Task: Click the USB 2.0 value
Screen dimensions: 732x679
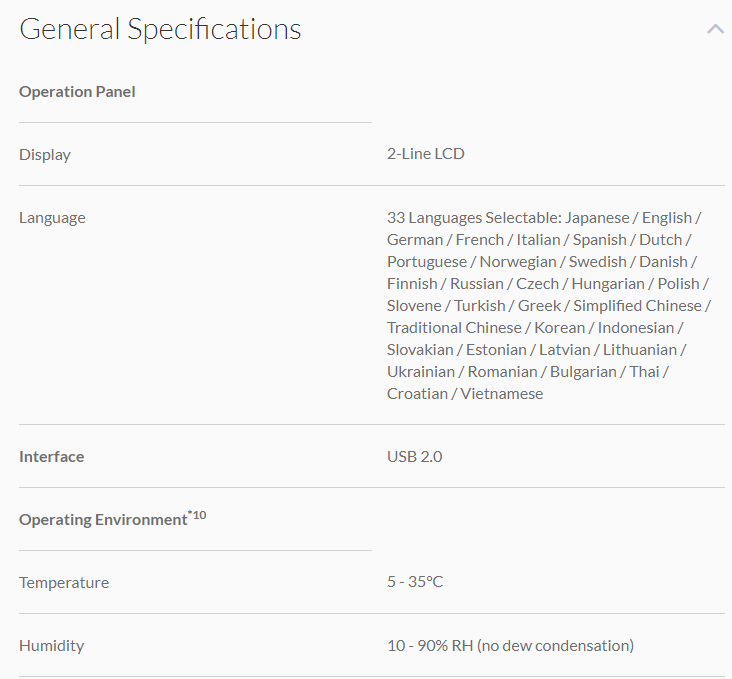Action: 415,457
